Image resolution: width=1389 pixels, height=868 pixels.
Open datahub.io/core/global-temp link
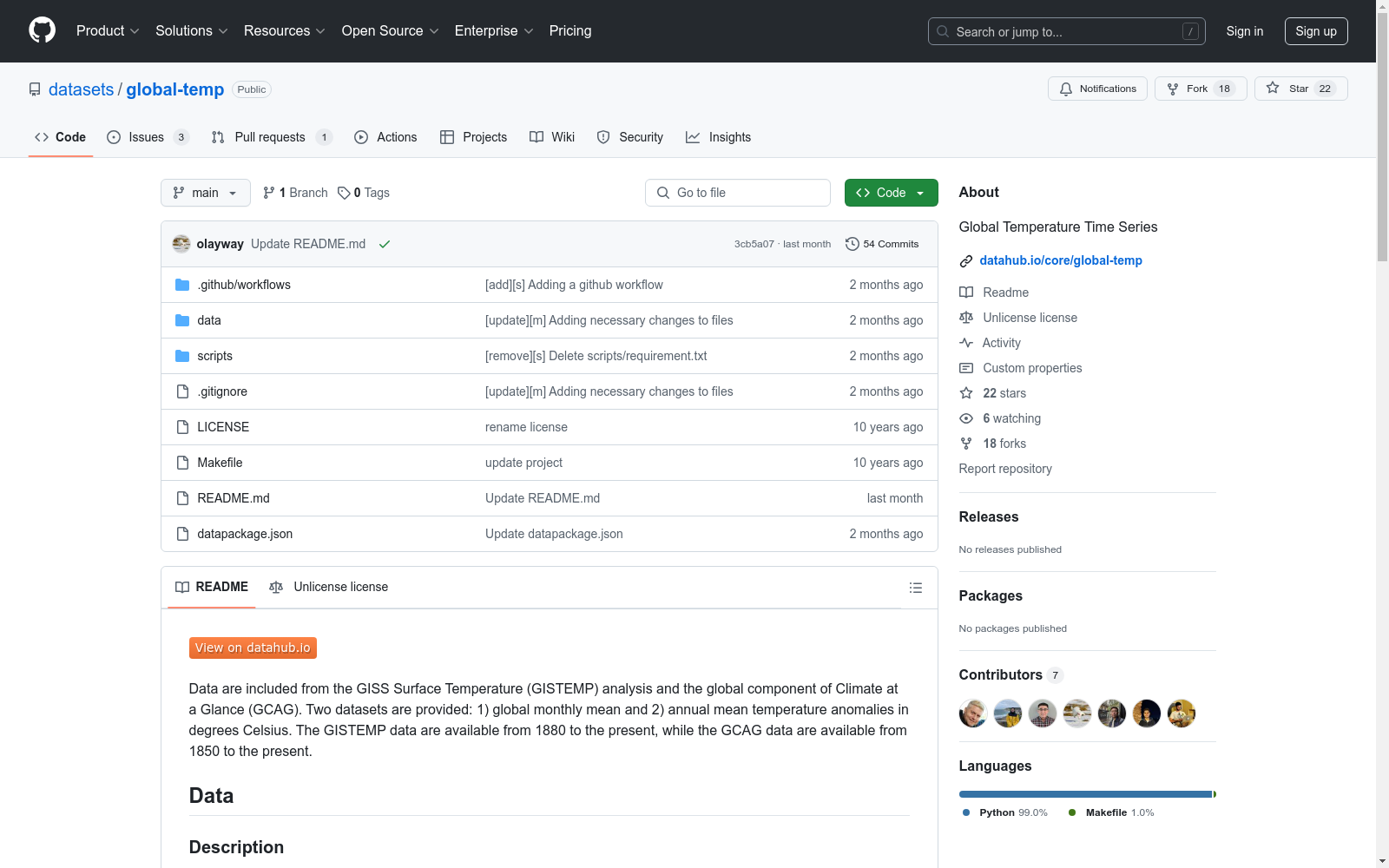click(x=1061, y=260)
